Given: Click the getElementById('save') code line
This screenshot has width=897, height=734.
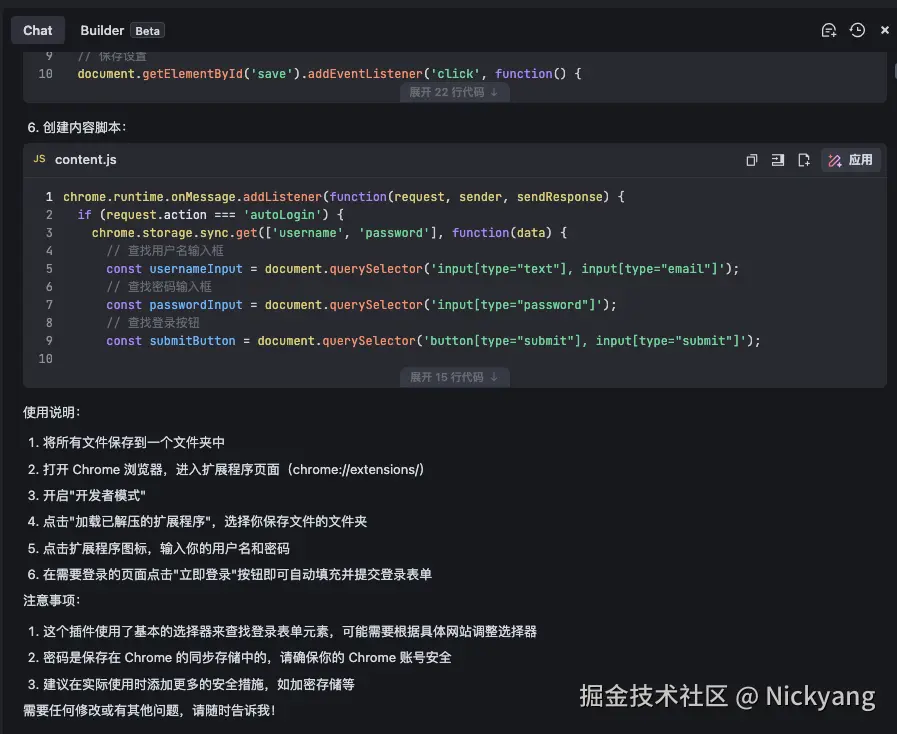Looking at the screenshot, I should click(330, 74).
